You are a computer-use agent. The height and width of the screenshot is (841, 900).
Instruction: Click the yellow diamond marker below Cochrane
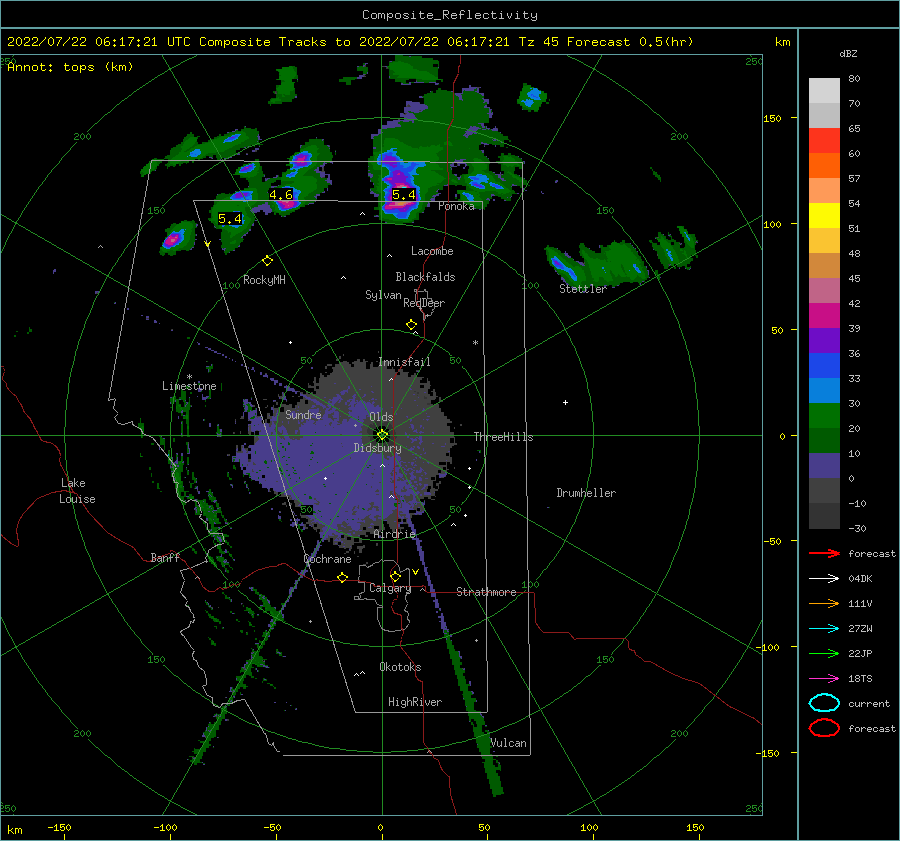point(342,577)
